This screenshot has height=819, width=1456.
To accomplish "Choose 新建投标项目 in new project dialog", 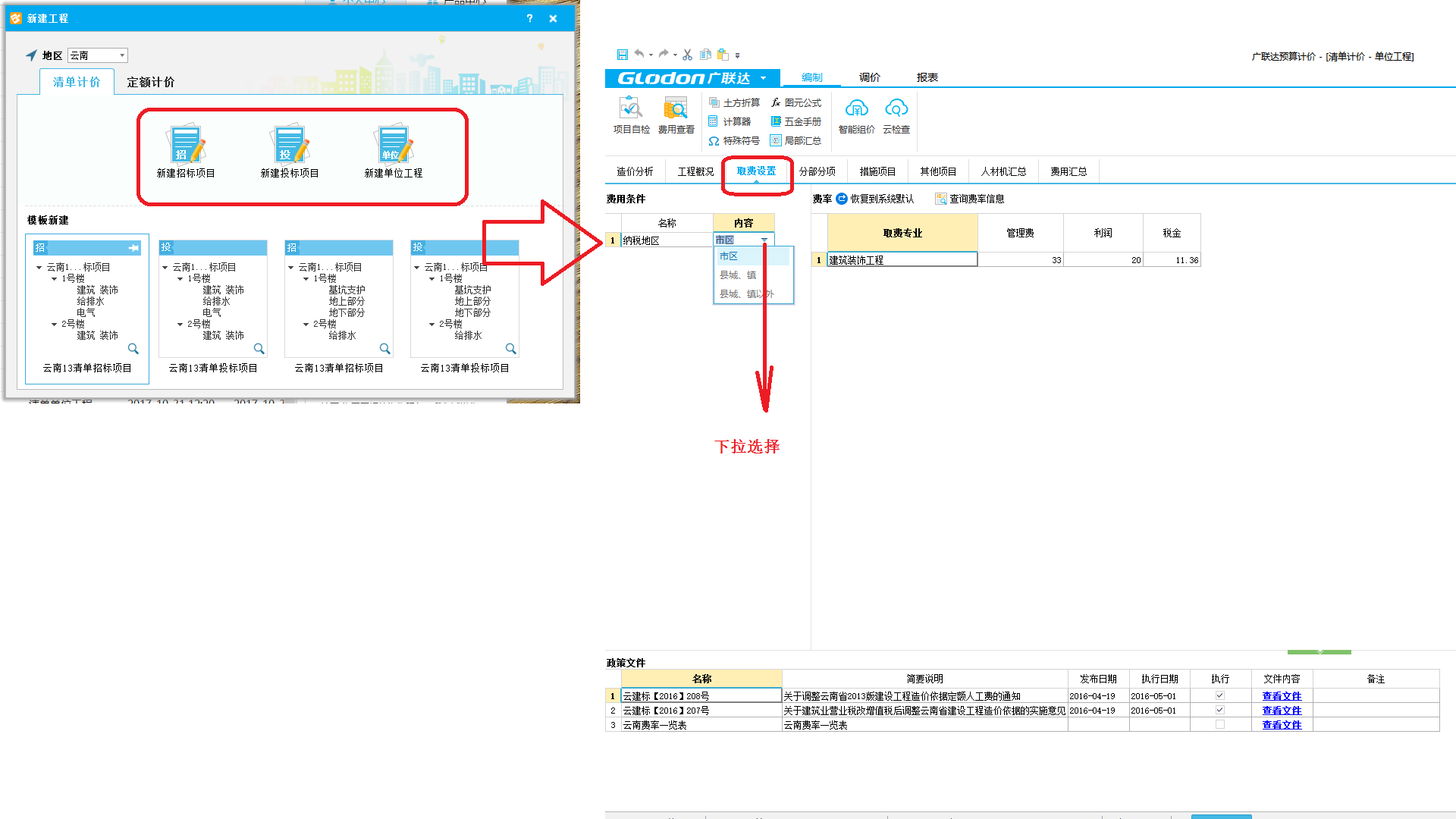I will click(x=290, y=152).
